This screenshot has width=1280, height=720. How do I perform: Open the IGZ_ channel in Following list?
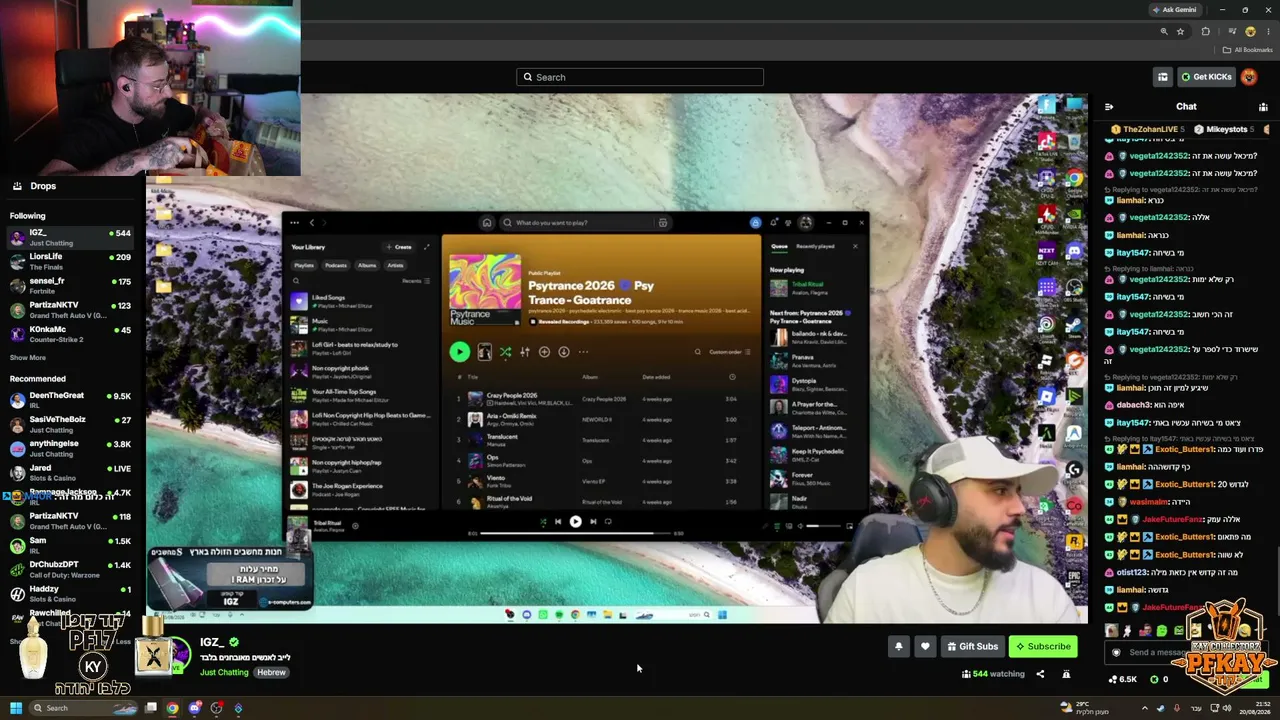pyautogui.click(x=70, y=238)
